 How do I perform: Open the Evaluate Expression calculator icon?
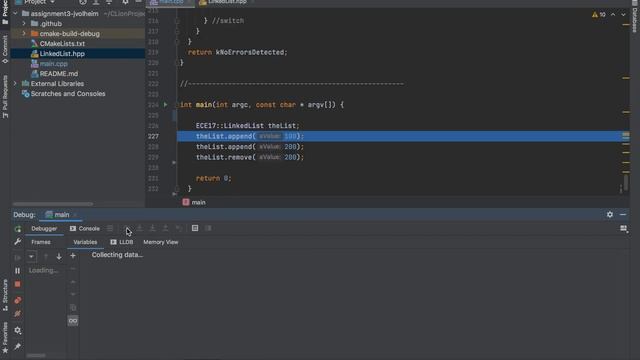pyautogui.click(x=195, y=228)
